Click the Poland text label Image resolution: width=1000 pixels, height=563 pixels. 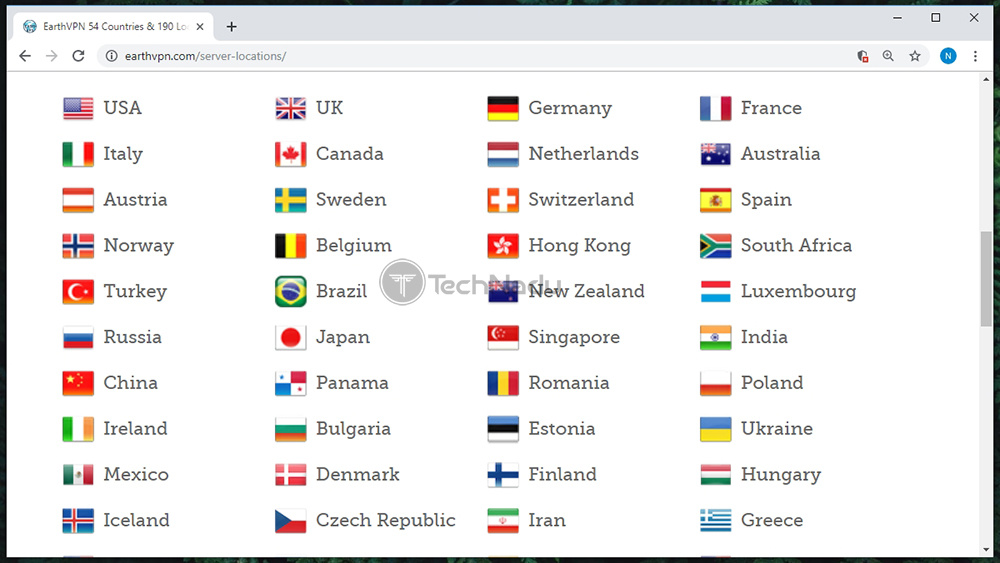[x=772, y=383]
